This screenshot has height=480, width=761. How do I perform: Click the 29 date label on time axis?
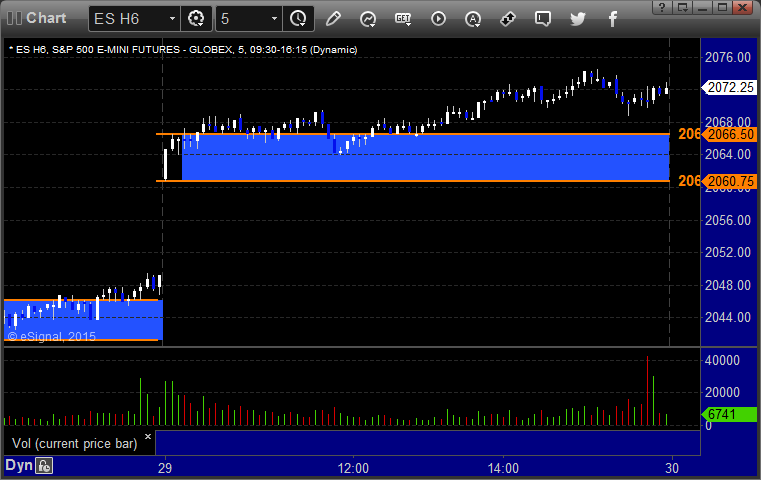[x=165, y=468]
